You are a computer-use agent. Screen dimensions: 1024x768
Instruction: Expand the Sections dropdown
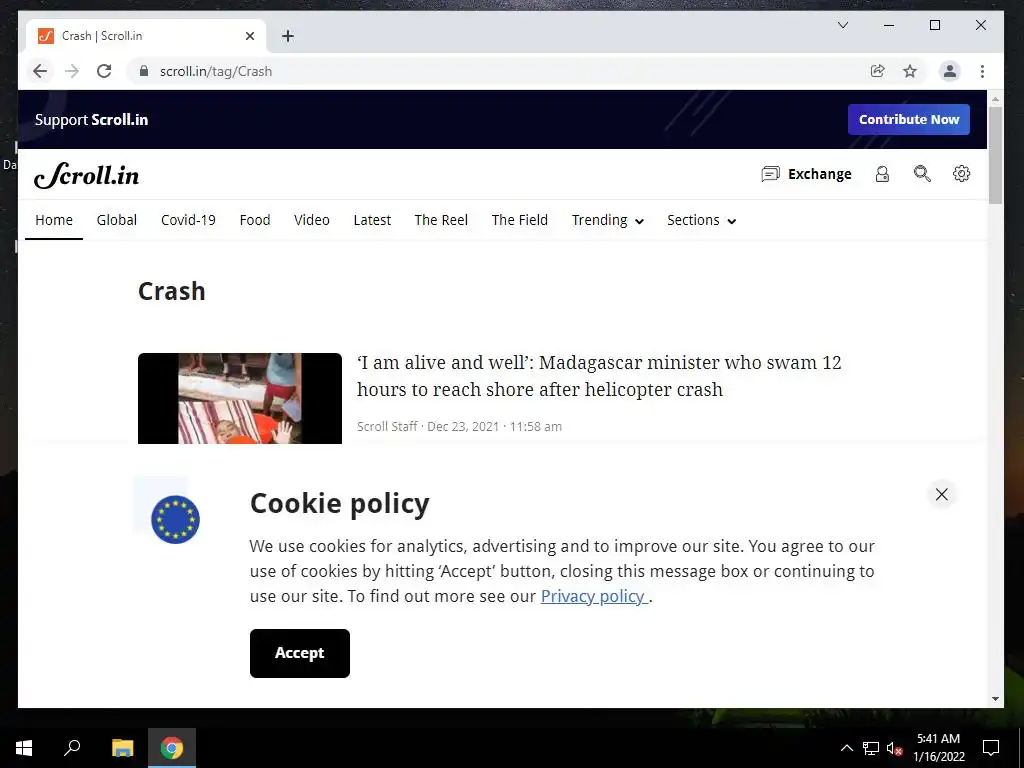tap(701, 220)
